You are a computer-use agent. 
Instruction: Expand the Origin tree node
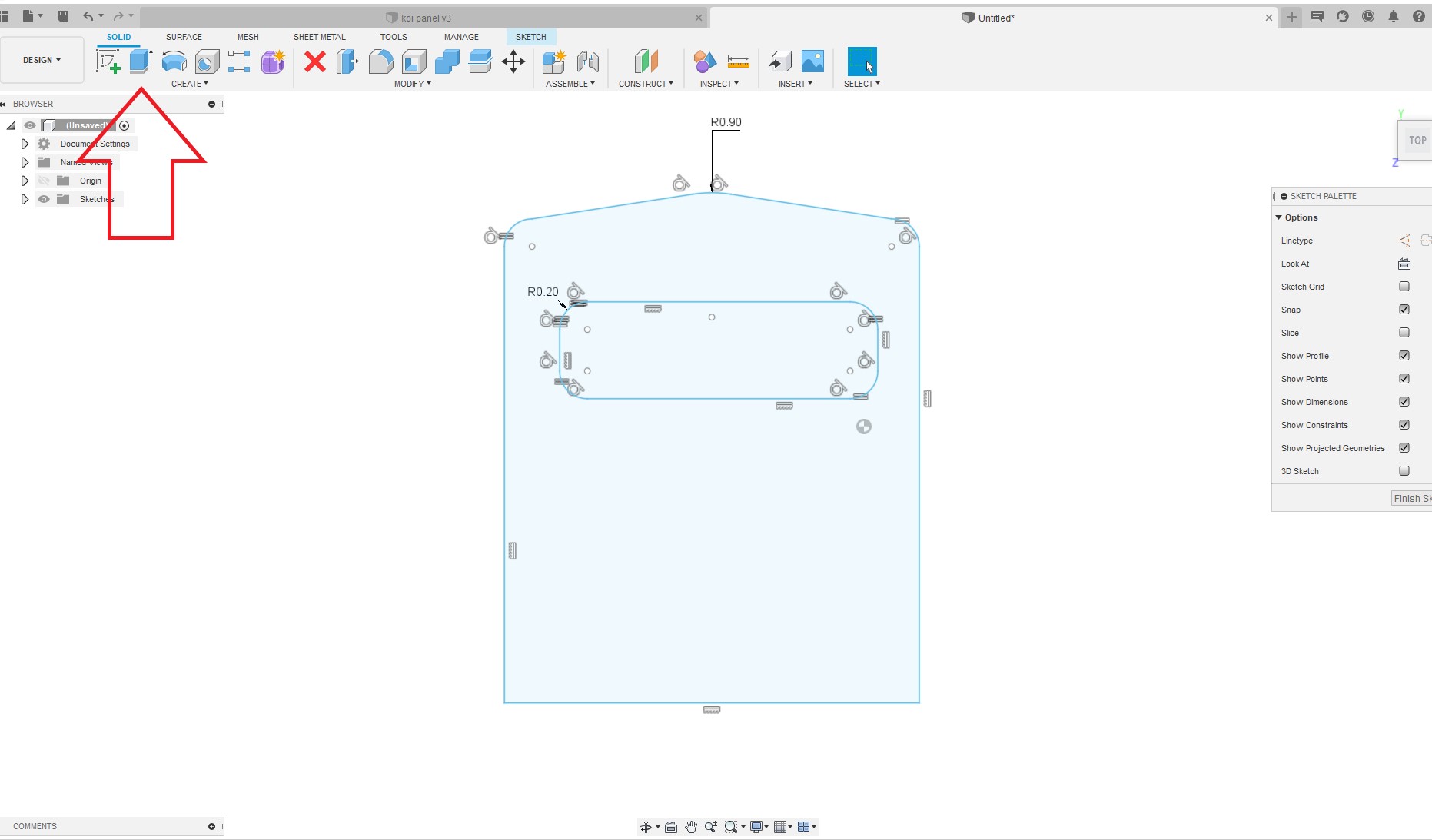(x=25, y=181)
